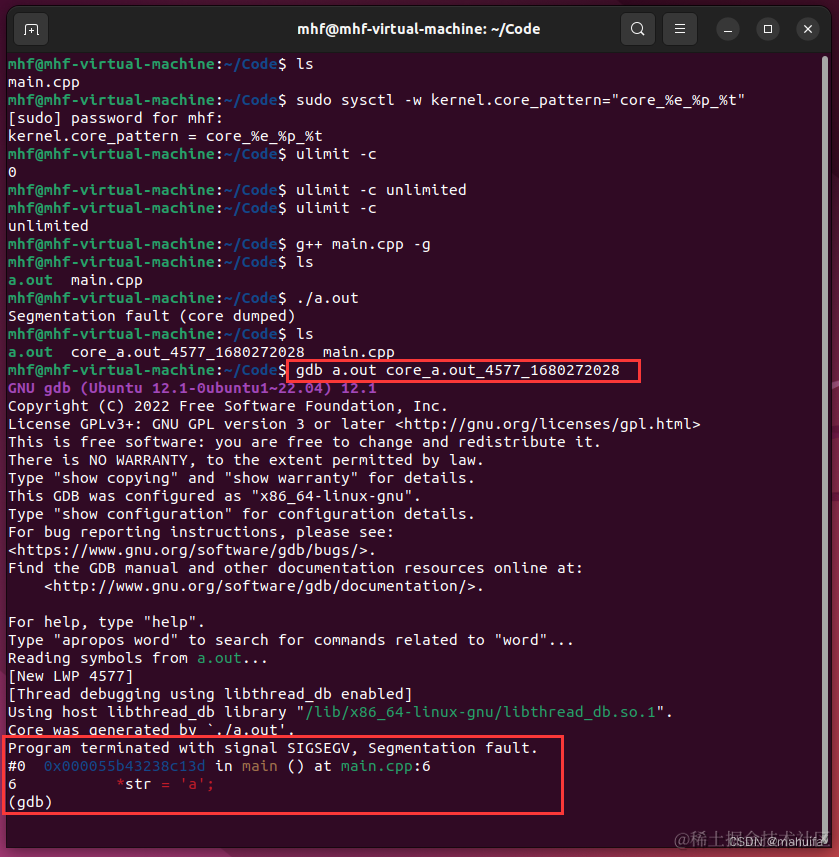Click the 'gdb a.out core_a.out_4577_1680272028' command
Screen dimensions: 839x857
[457, 371]
